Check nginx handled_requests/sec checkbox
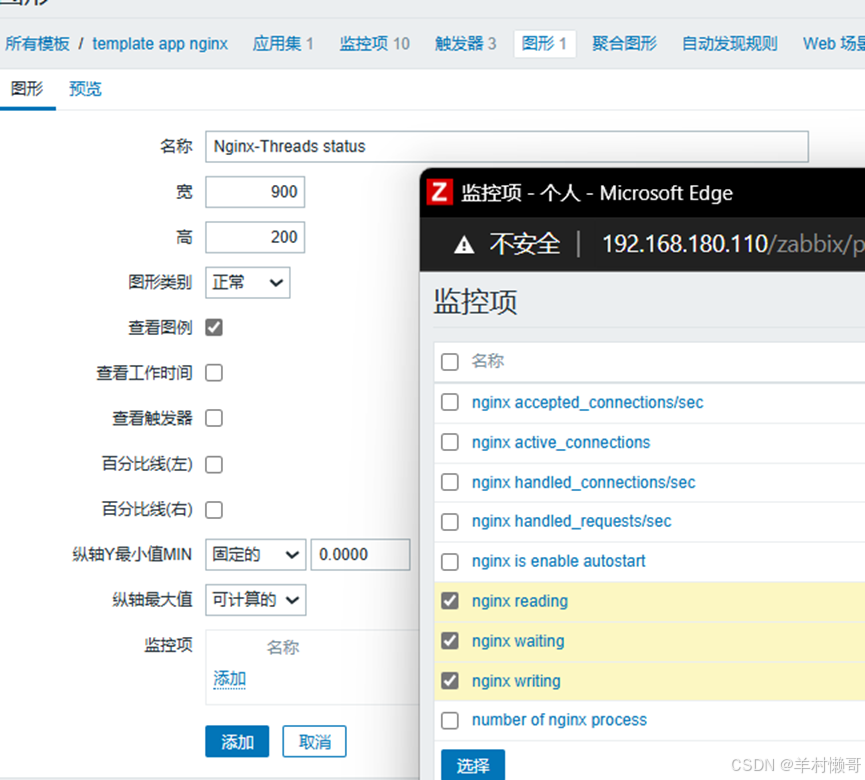This screenshot has height=780, width=865. (450, 521)
